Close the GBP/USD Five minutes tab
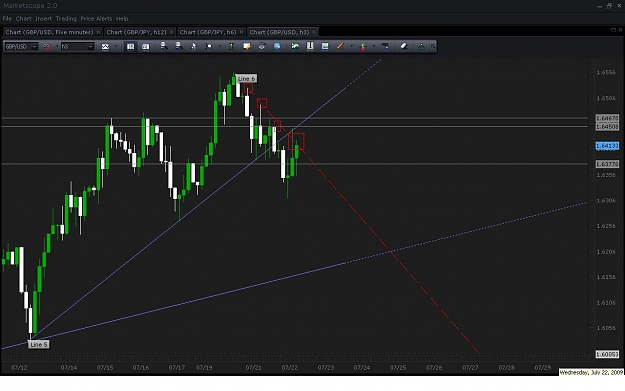The height and width of the screenshot is (391, 625). pos(98,32)
